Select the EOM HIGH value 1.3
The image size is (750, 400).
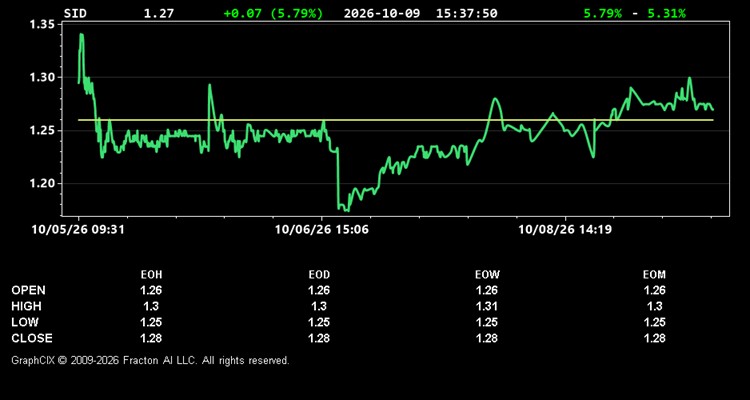coord(654,306)
